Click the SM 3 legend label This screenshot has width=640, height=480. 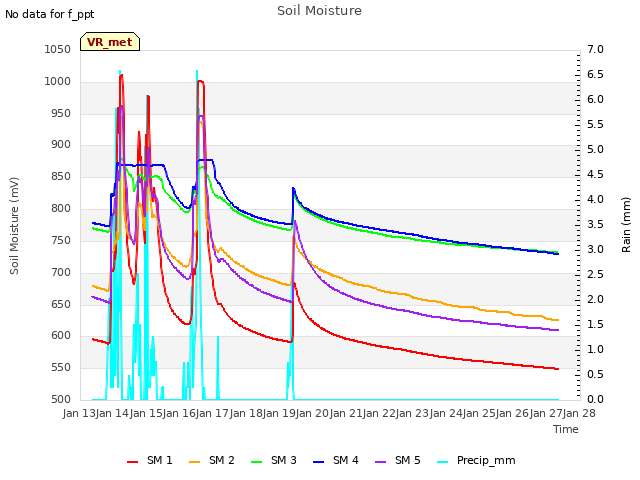click(284, 460)
